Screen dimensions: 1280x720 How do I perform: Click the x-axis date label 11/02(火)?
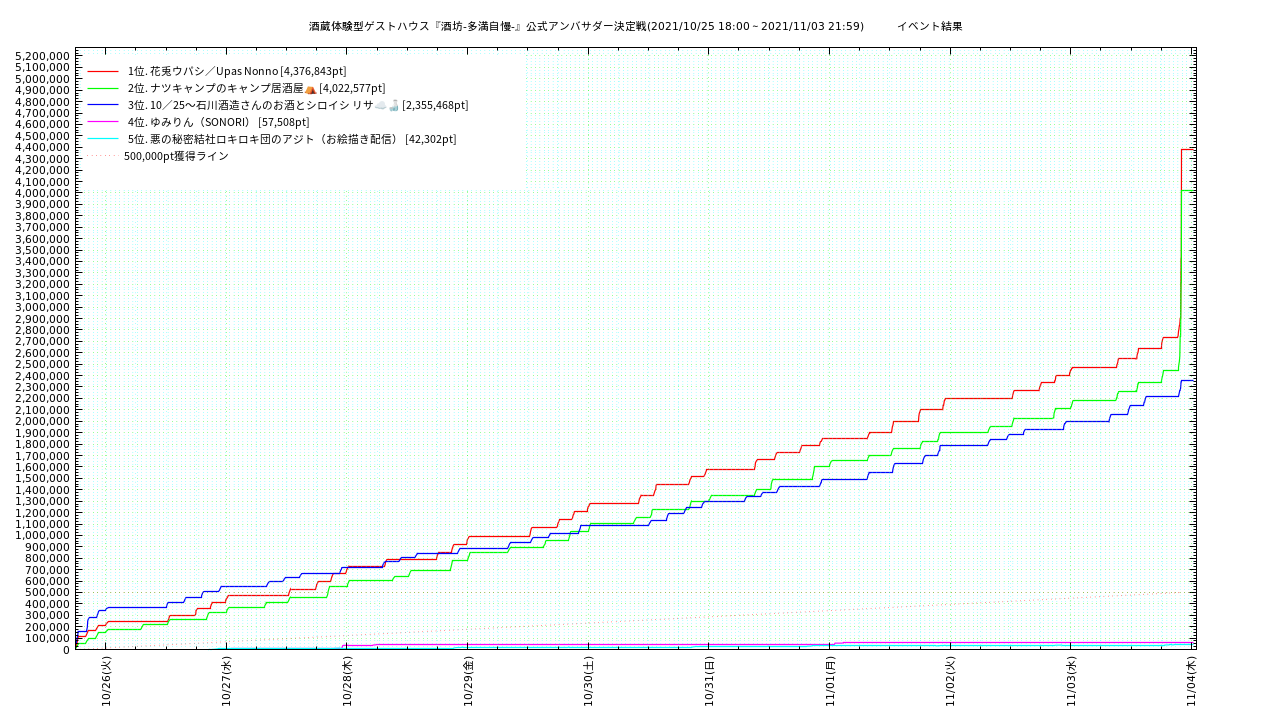951,681
